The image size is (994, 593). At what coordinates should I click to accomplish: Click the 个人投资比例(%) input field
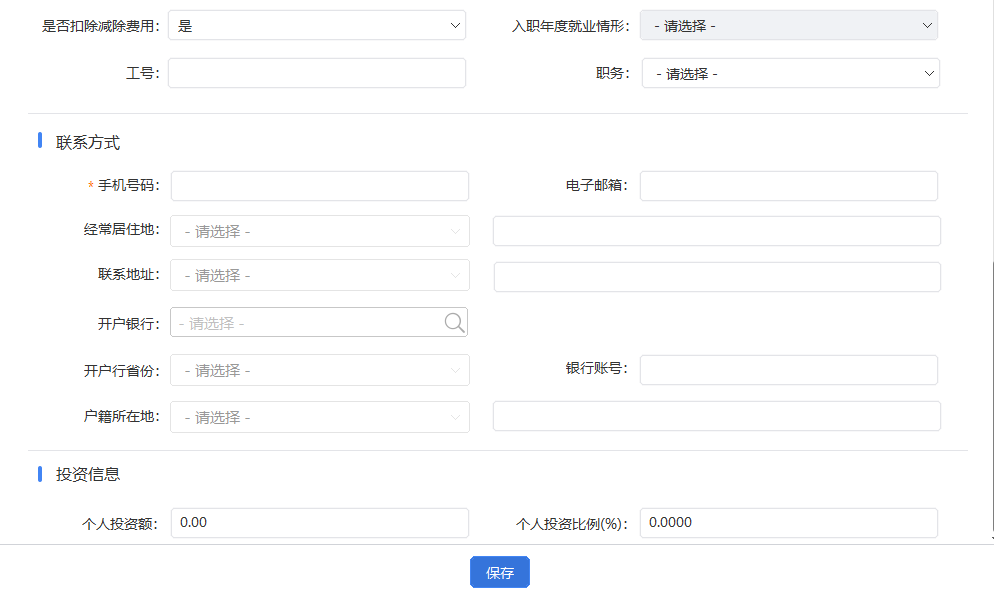pos(789,523)
